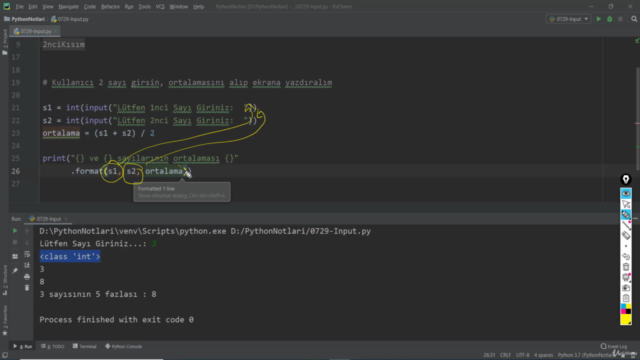This screenshot has width=640, height=360.
Task: Run the 0729-Input configuration from top toolbar
Action: [x=598, y=19]
